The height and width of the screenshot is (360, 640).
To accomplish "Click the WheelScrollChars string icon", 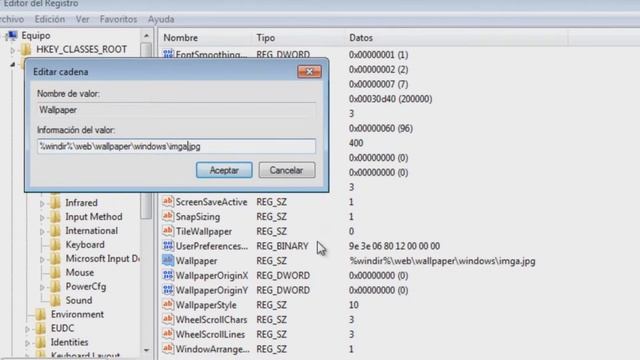I will 168,319.
